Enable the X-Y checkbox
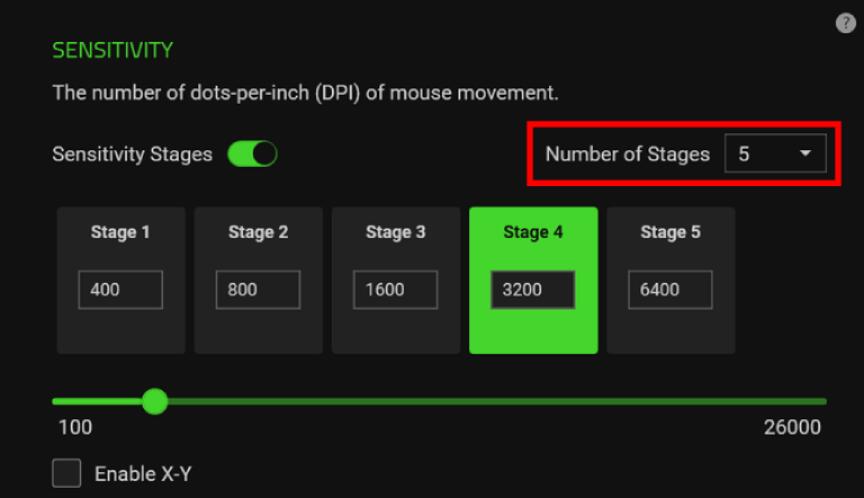 66,473
